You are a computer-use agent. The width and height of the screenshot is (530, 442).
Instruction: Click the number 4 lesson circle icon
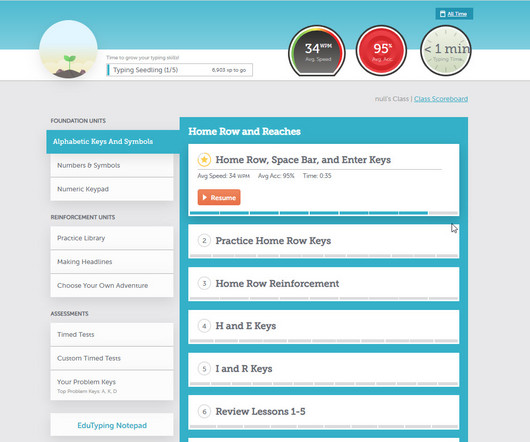204,326
